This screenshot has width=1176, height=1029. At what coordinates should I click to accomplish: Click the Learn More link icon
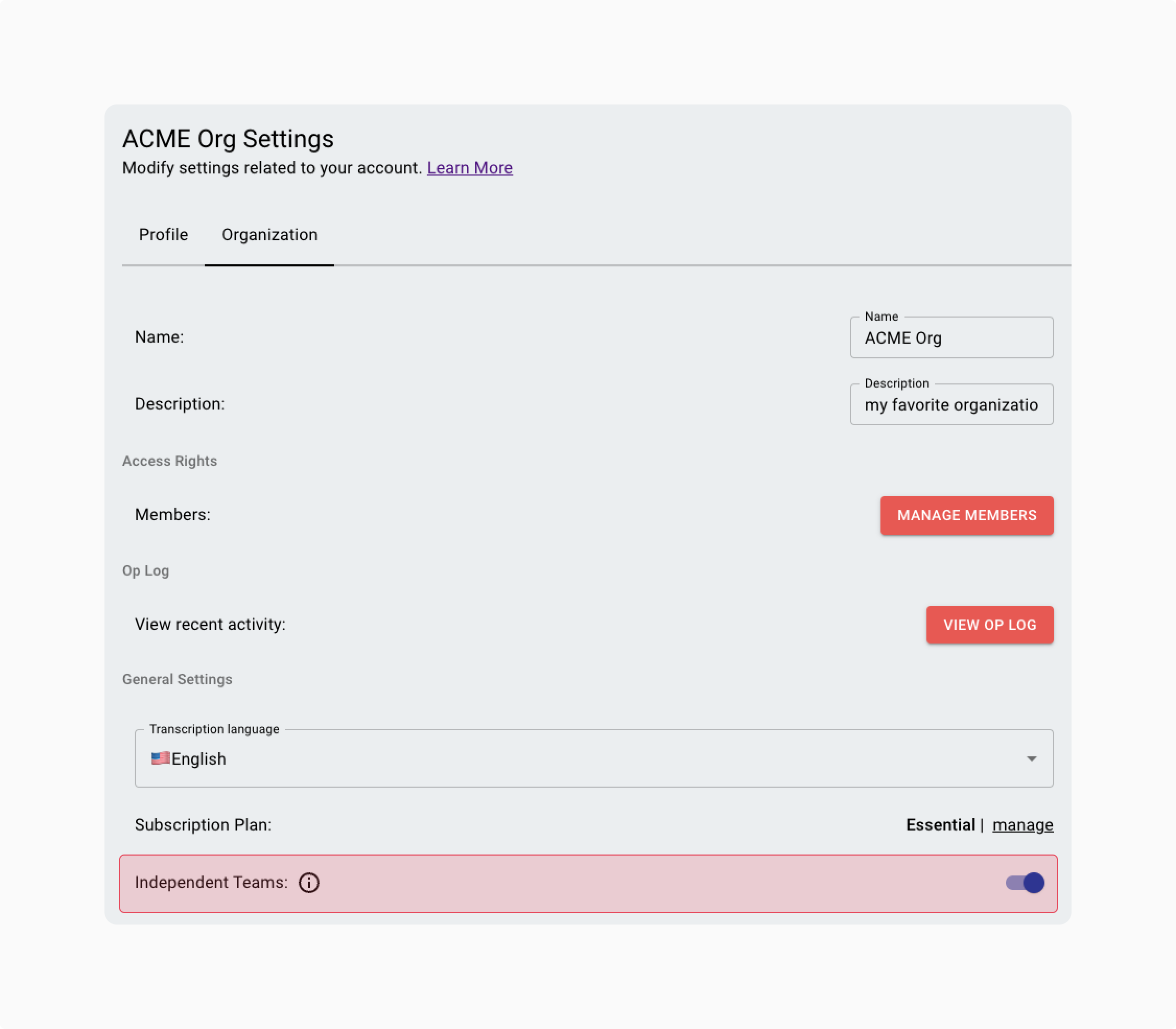click(470, 168)
